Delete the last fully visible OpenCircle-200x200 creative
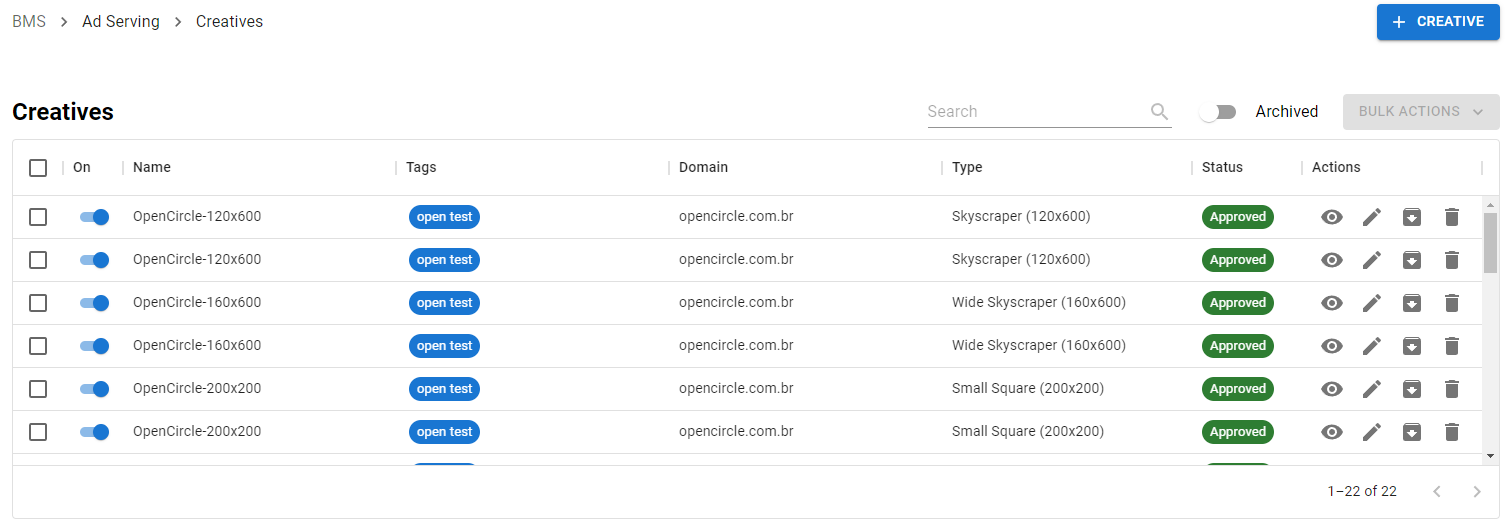 [x=1451, y=432]
